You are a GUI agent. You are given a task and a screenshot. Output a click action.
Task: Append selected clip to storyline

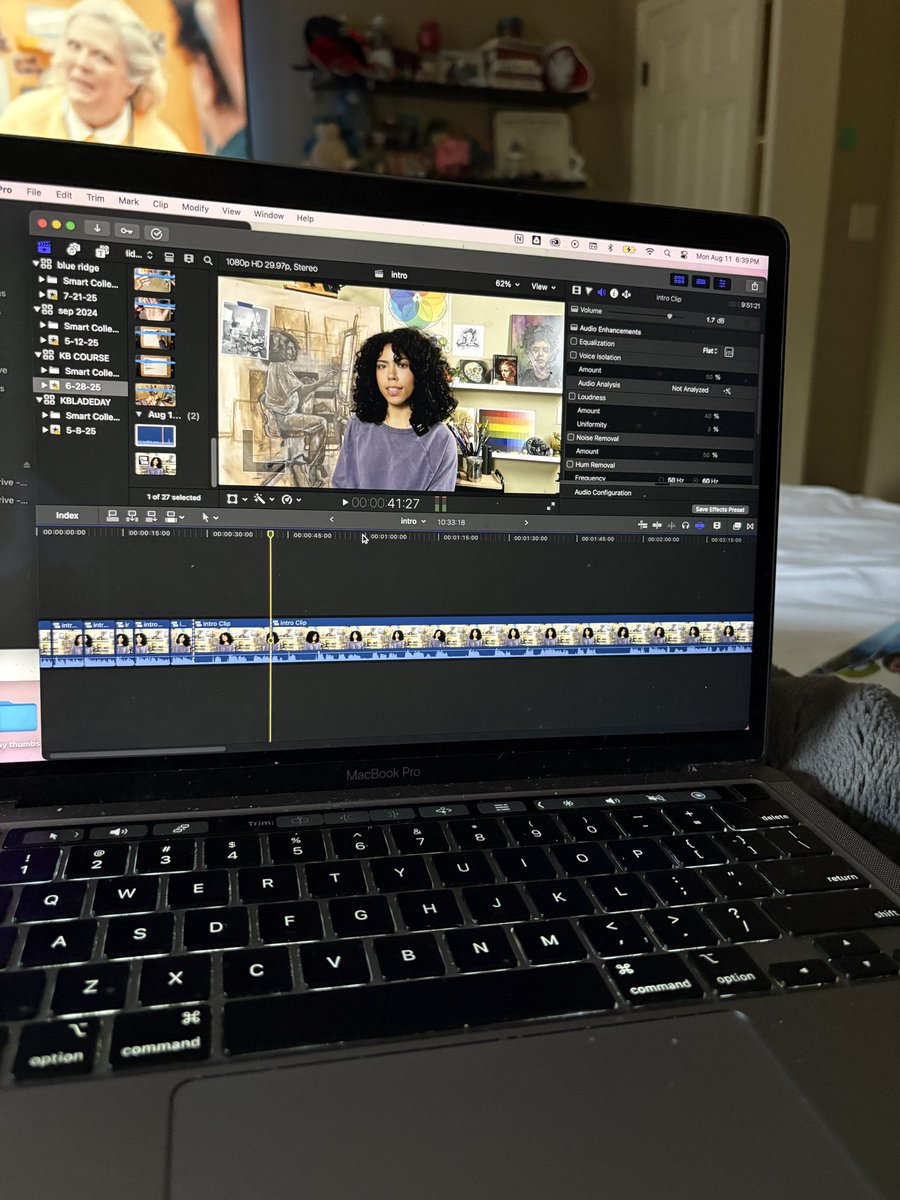pos(151,516)
